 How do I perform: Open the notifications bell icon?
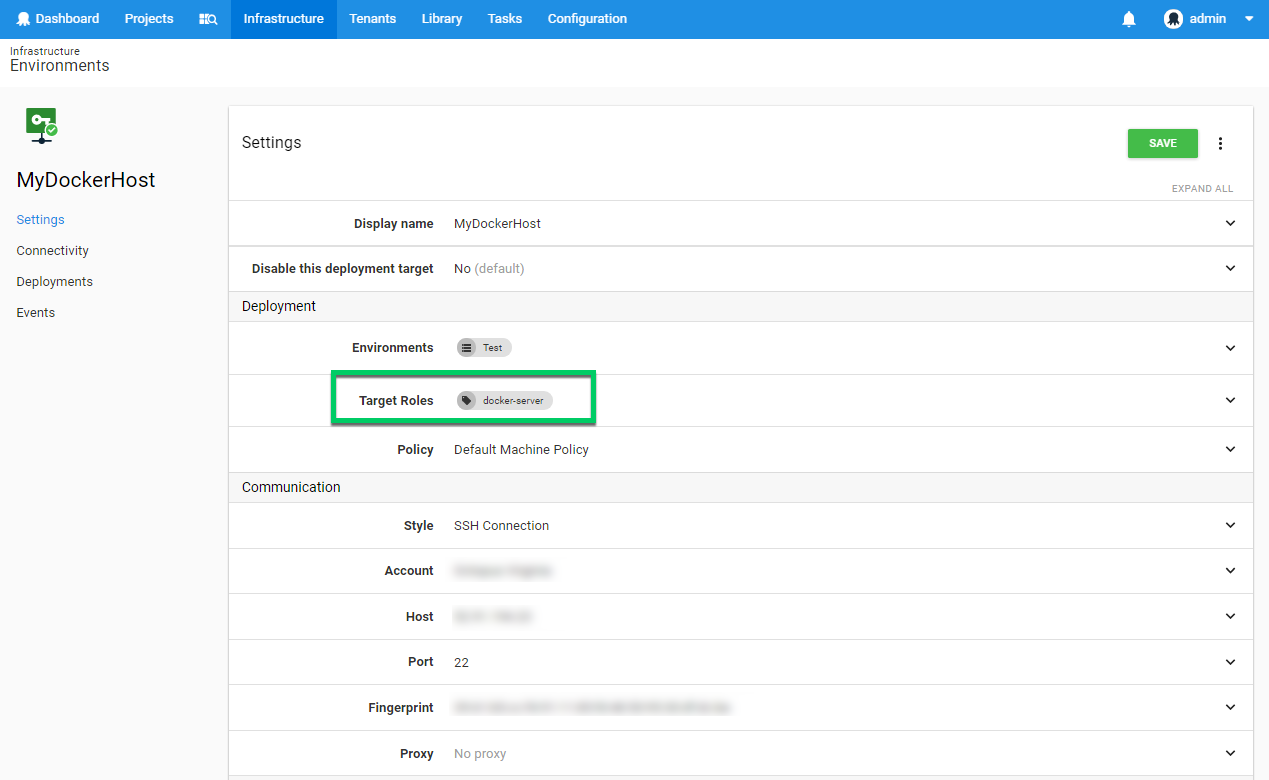pos(1128,19)
